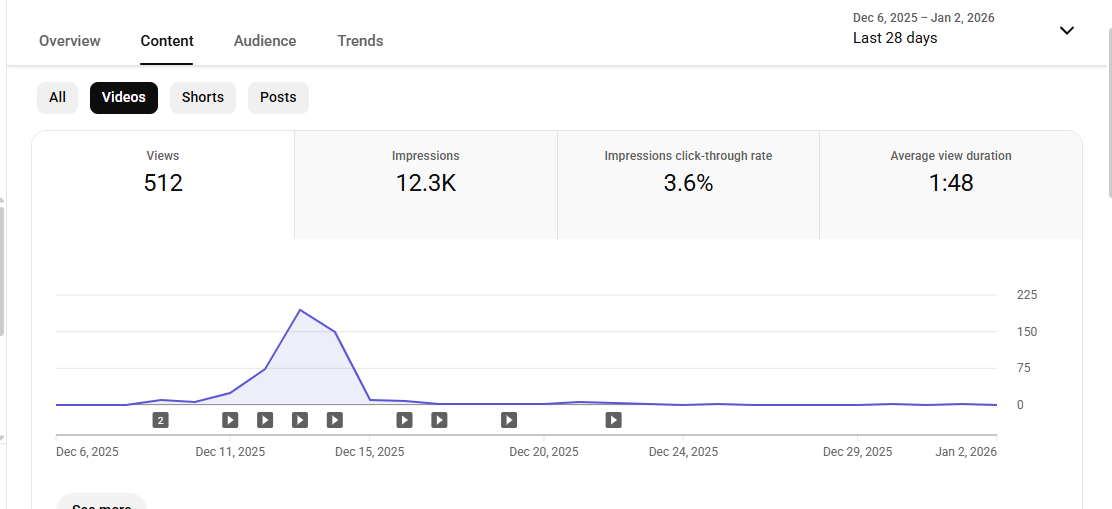The image size is (1112, 509).
Task: Click the Average view duration card
Action: (950, 184)
